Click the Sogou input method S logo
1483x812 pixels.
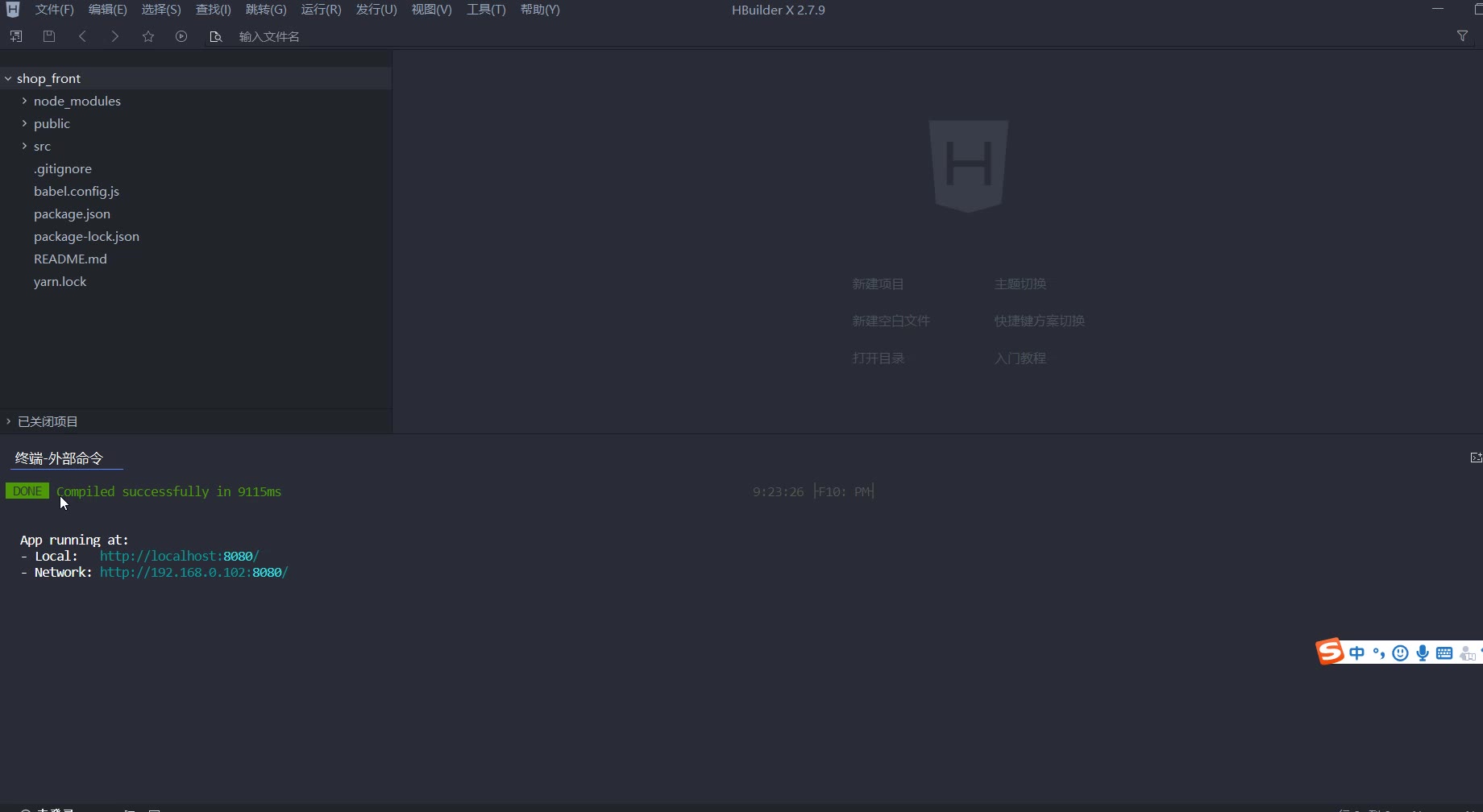pos(1330,652)
